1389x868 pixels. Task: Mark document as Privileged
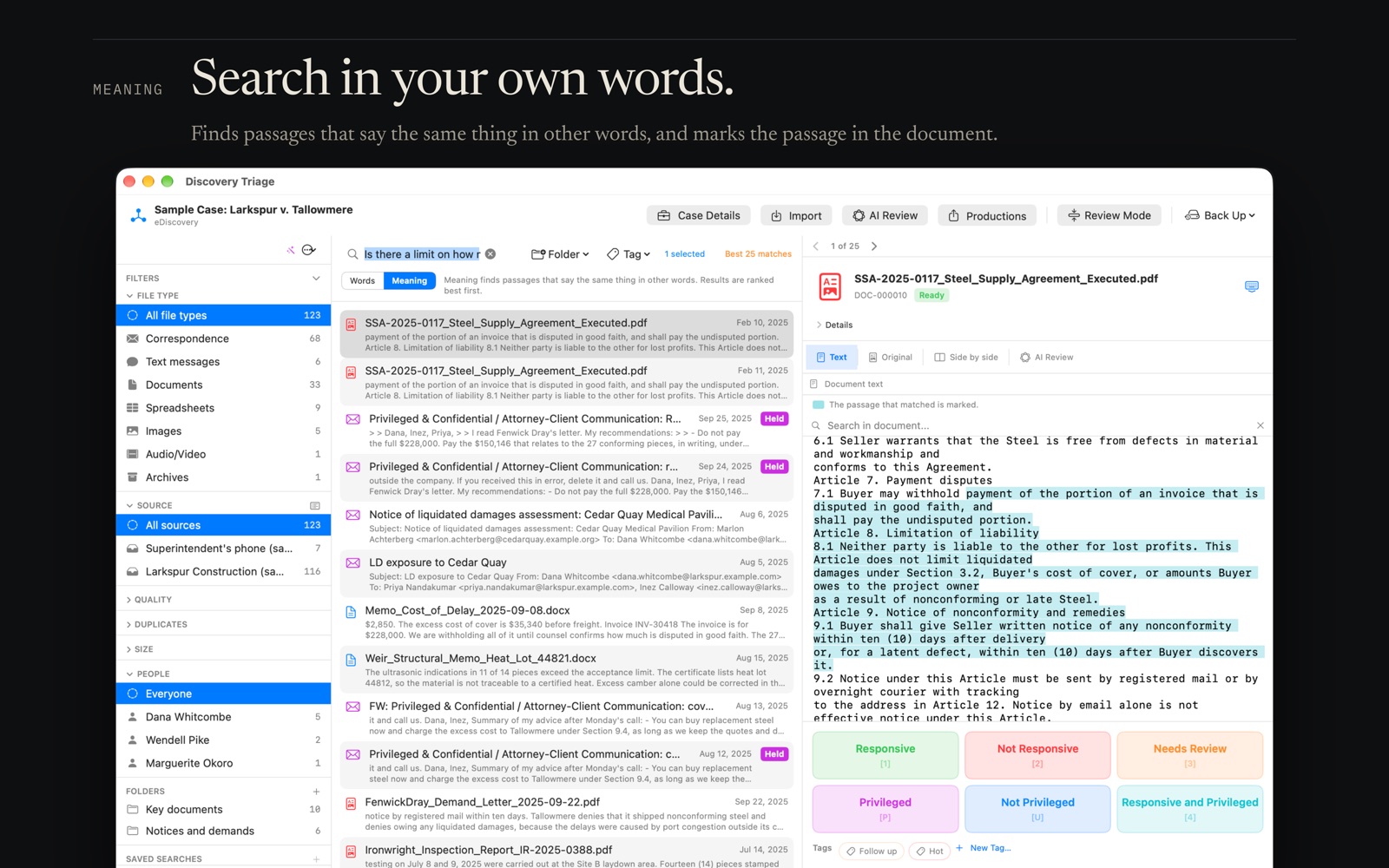tap(885, 809)
